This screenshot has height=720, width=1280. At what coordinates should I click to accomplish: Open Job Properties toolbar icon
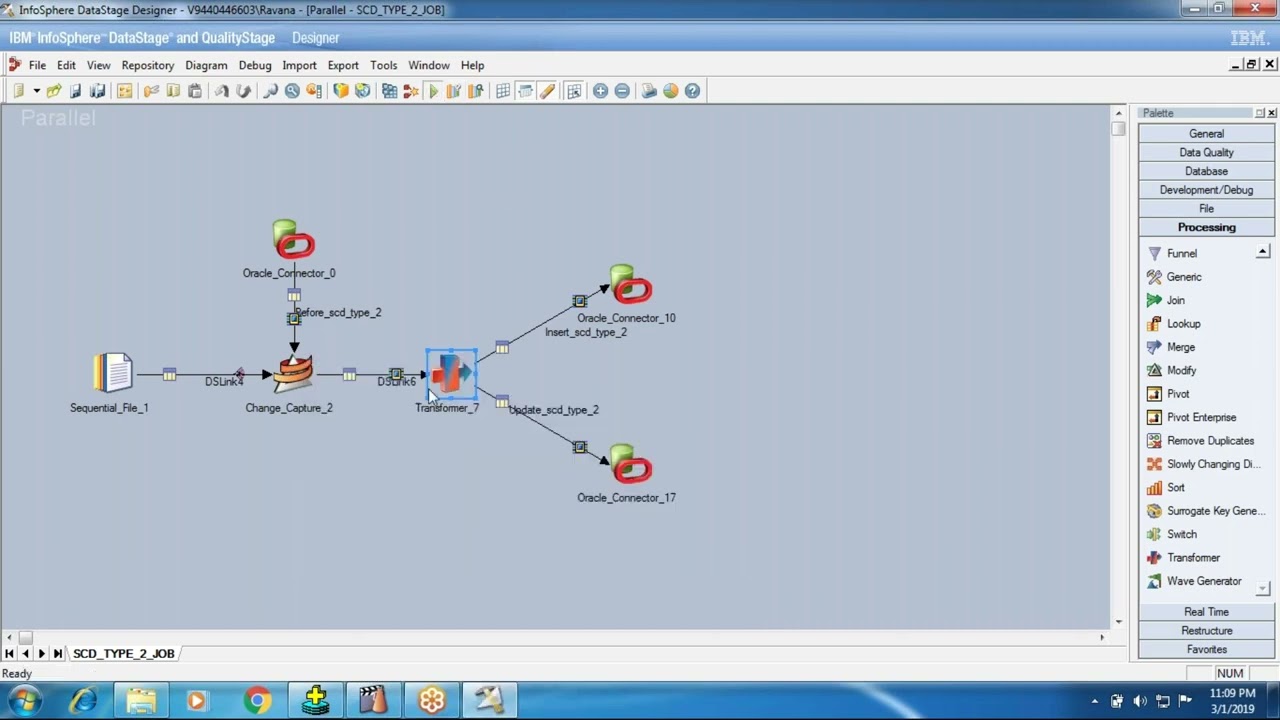pyautogui.click(x=125, y=91)
